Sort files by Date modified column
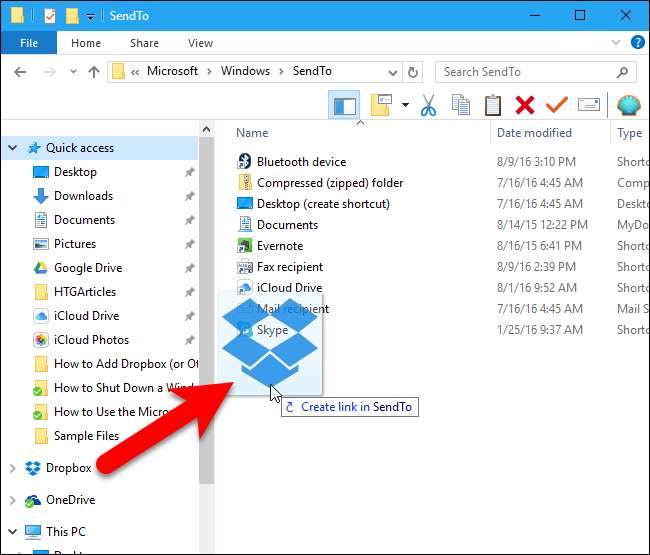The width and height of the screenshot is (650, 555). click(534, 133)
